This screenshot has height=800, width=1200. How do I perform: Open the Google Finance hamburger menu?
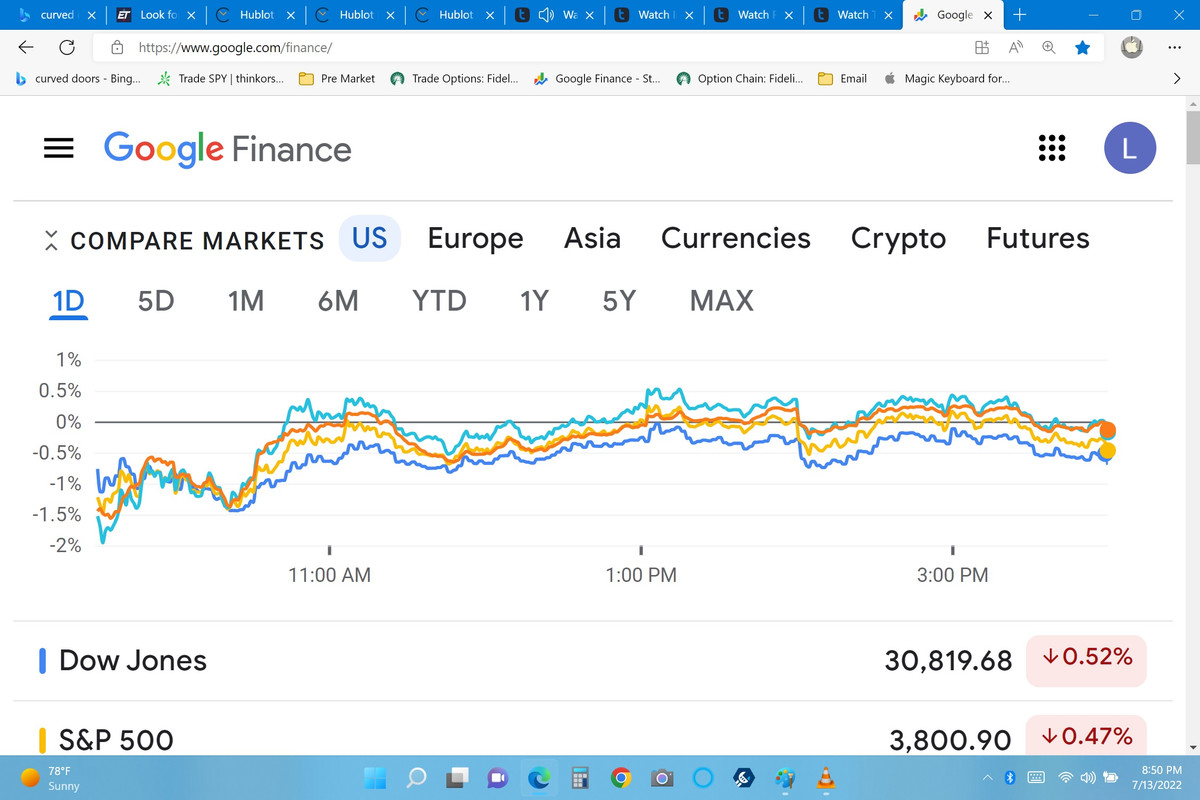(x=59, y=148)
